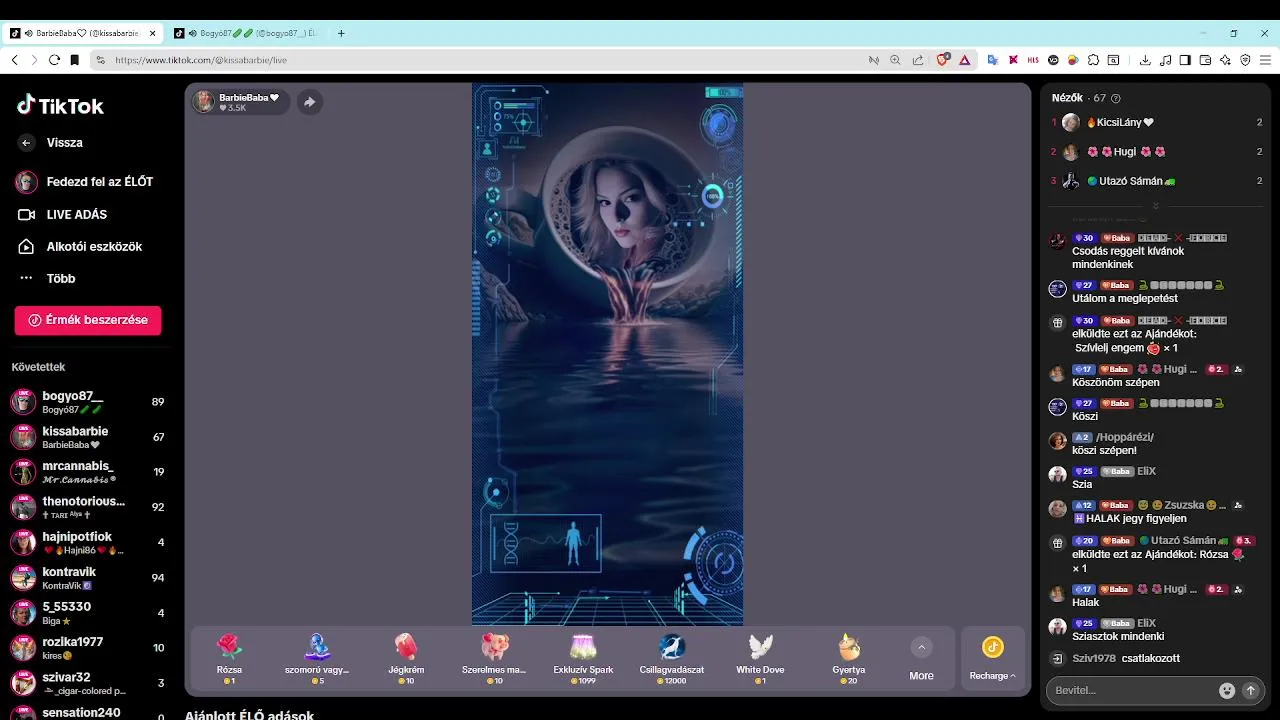Send the Jégkrém gift
Image resolution: width=1280 pixels, height=720 pixels.
click(x=405, y=659)
